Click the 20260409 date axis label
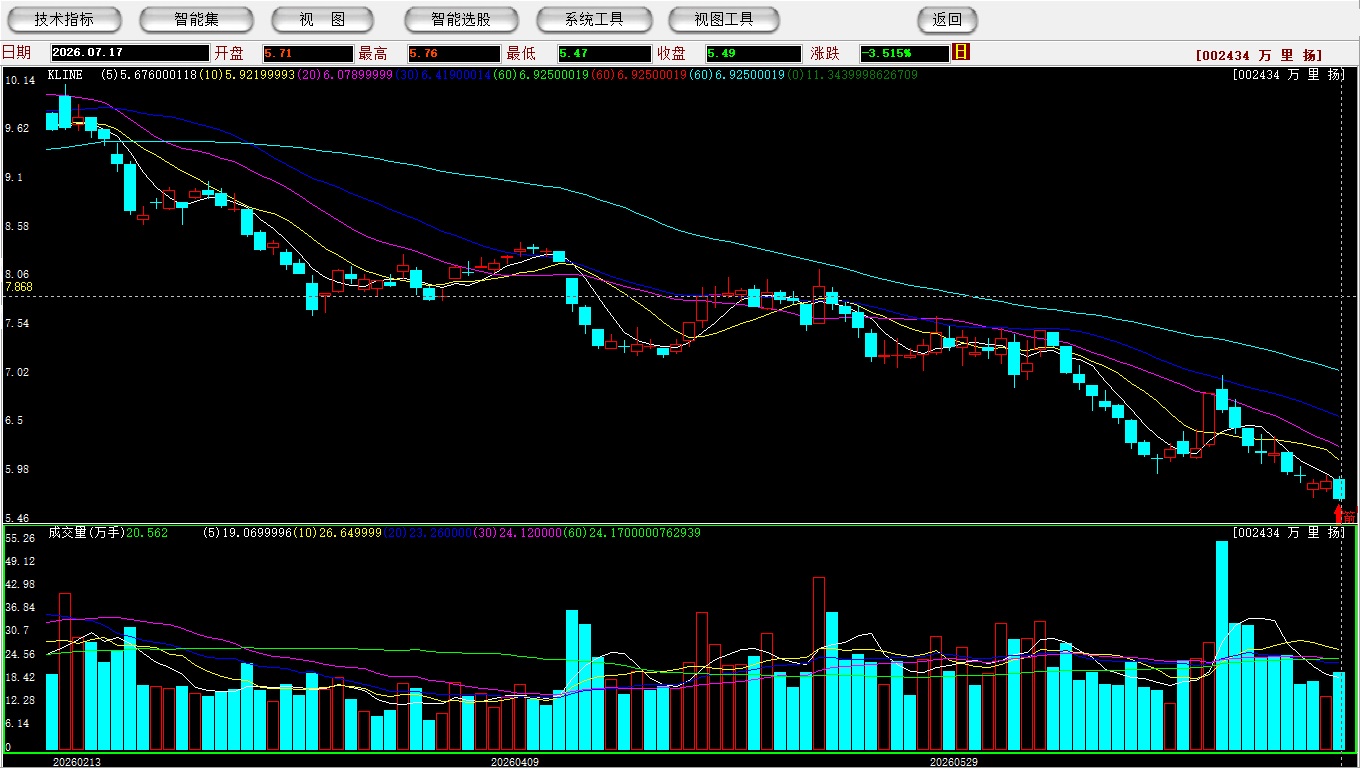The height and width of the screenshot is (768, 1360). click(x=514, y=762)
